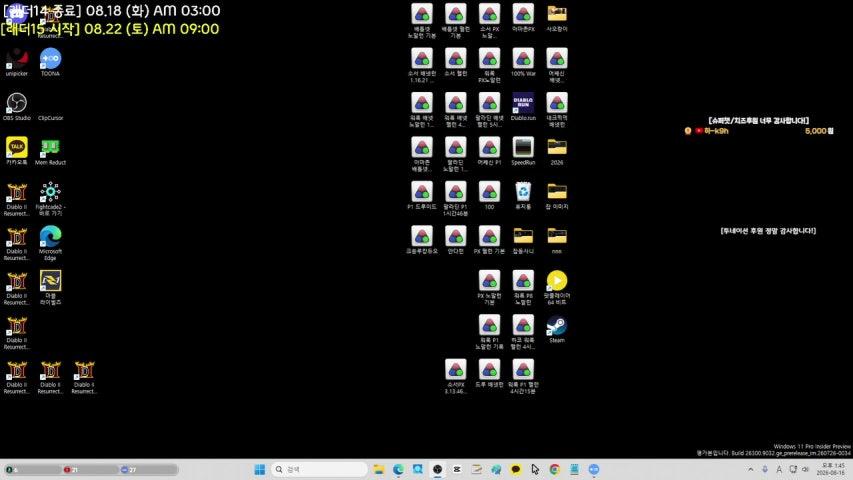853x480 pixels.
Task: Select the 워록 P8 노말런 splits file
Action: point(523,288)
